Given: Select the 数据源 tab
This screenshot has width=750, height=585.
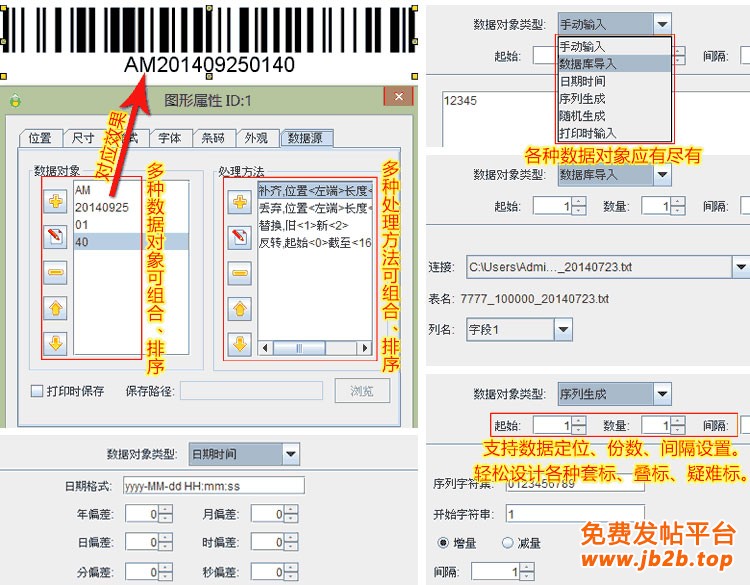Looking at the screenshot, I should click(x=307, y=138).
